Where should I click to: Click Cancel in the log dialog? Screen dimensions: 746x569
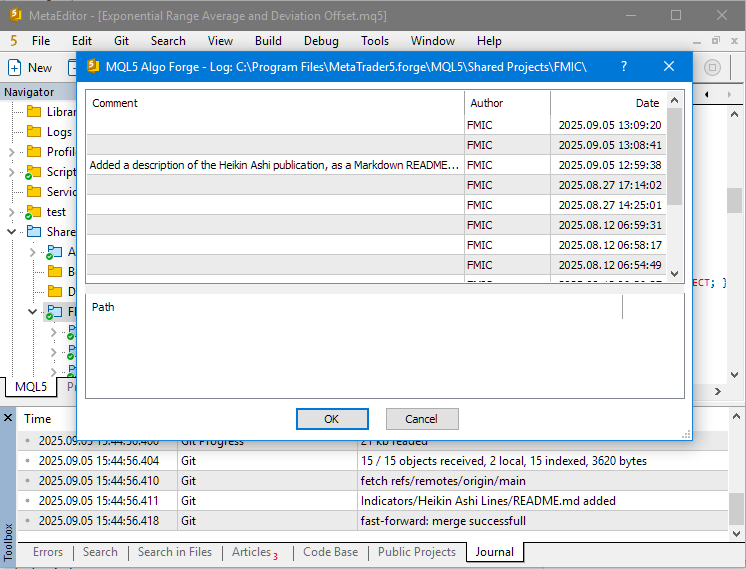tap(422, 419)
